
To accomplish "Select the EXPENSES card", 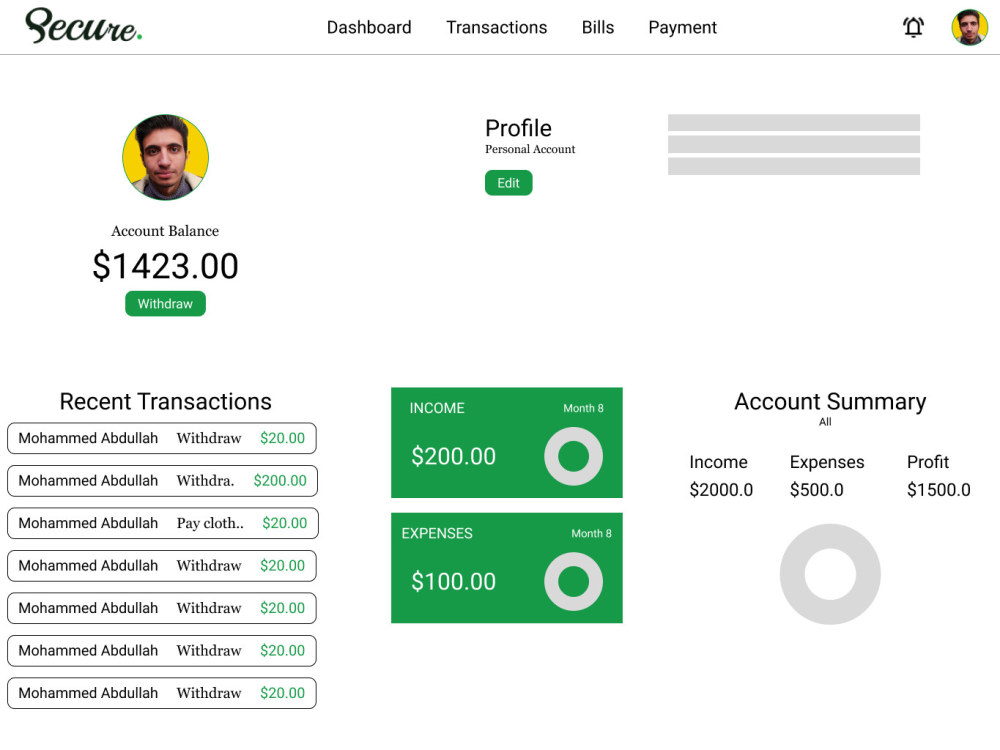I will pyautogui.click(x=506, y=568).
